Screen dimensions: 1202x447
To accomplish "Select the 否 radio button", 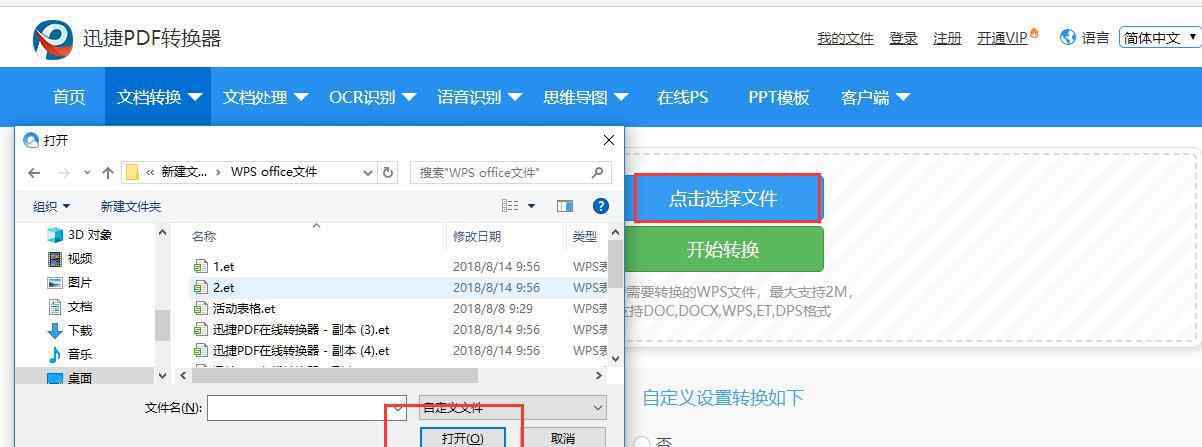I will click(x=641, y=442).
